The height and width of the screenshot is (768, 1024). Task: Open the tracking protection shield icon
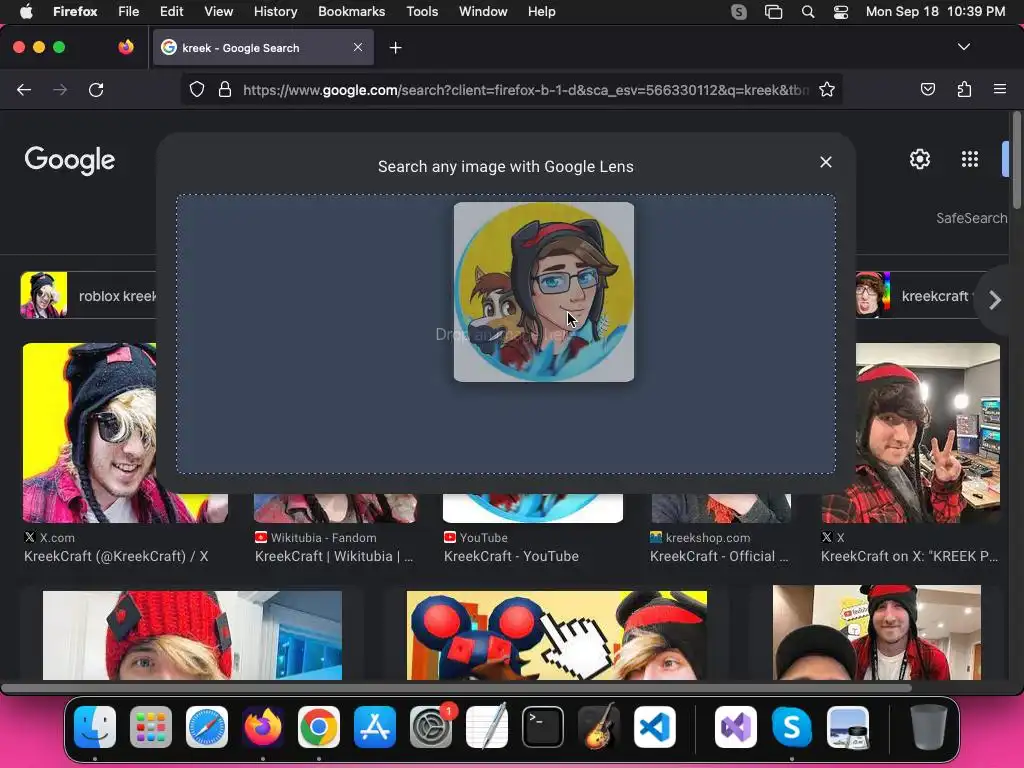point(197,89)
